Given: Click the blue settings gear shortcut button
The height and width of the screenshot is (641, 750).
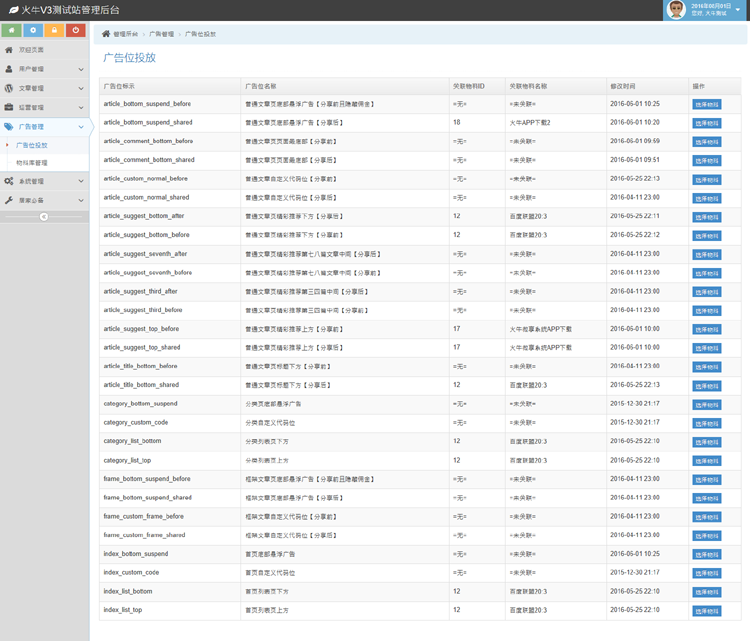Looking at the screenshot, I should 33,31.
